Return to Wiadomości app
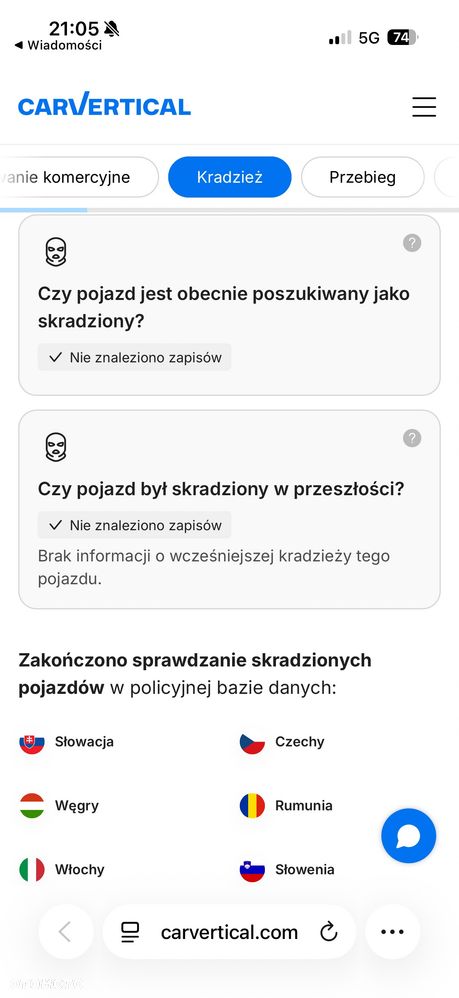The height and width of the screenshot is (998, 459). [58, 45]
